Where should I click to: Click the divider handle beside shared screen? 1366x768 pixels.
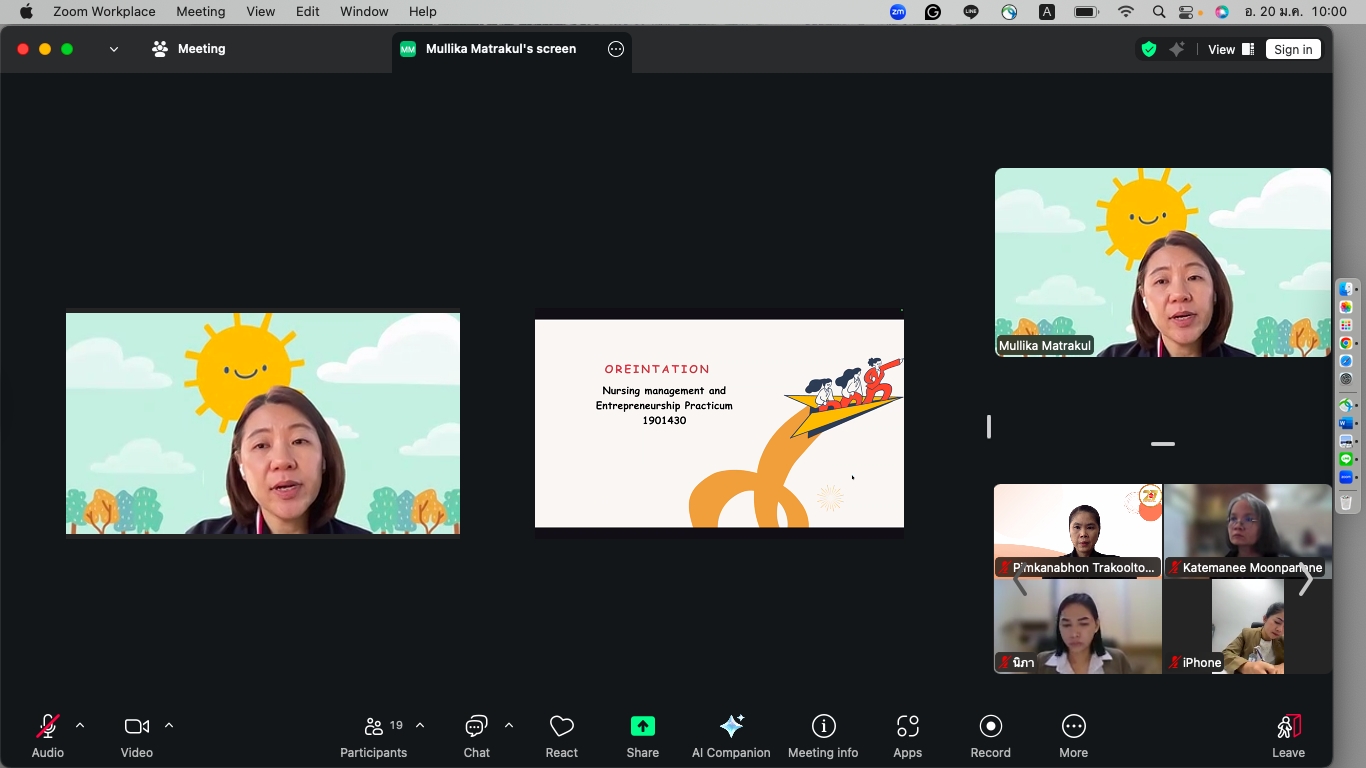[989, 427]
